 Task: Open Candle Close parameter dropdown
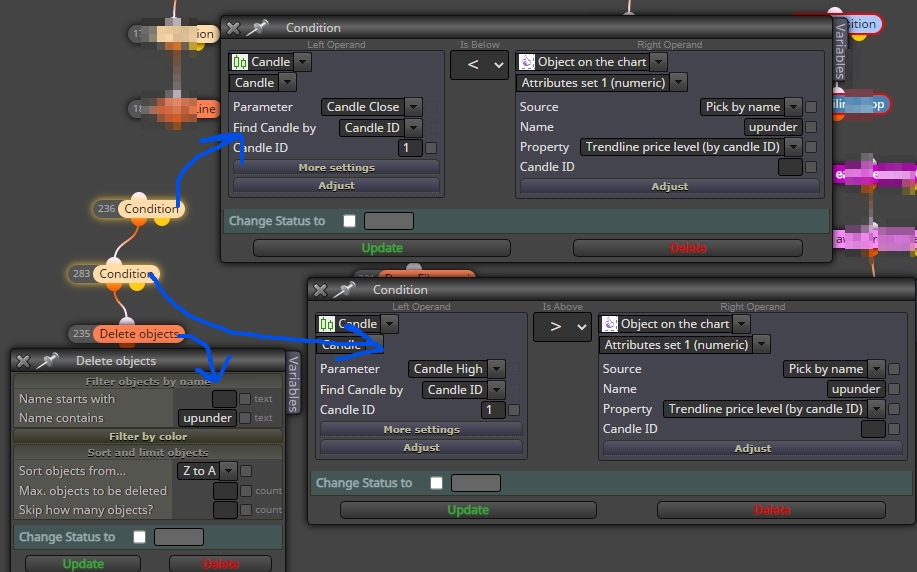click(413, 107)
